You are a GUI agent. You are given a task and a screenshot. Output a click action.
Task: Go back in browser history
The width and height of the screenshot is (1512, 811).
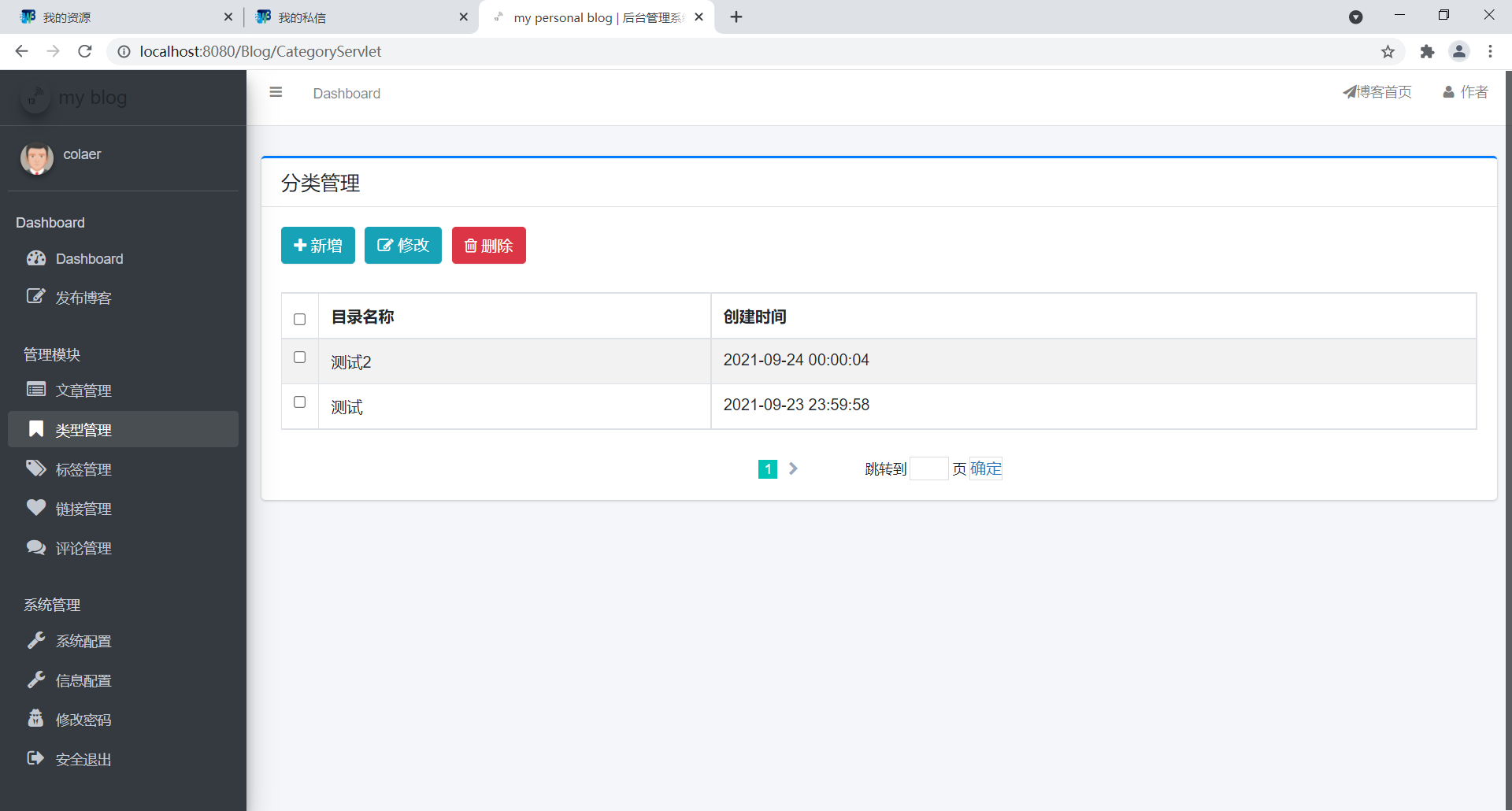pos(21,51)
